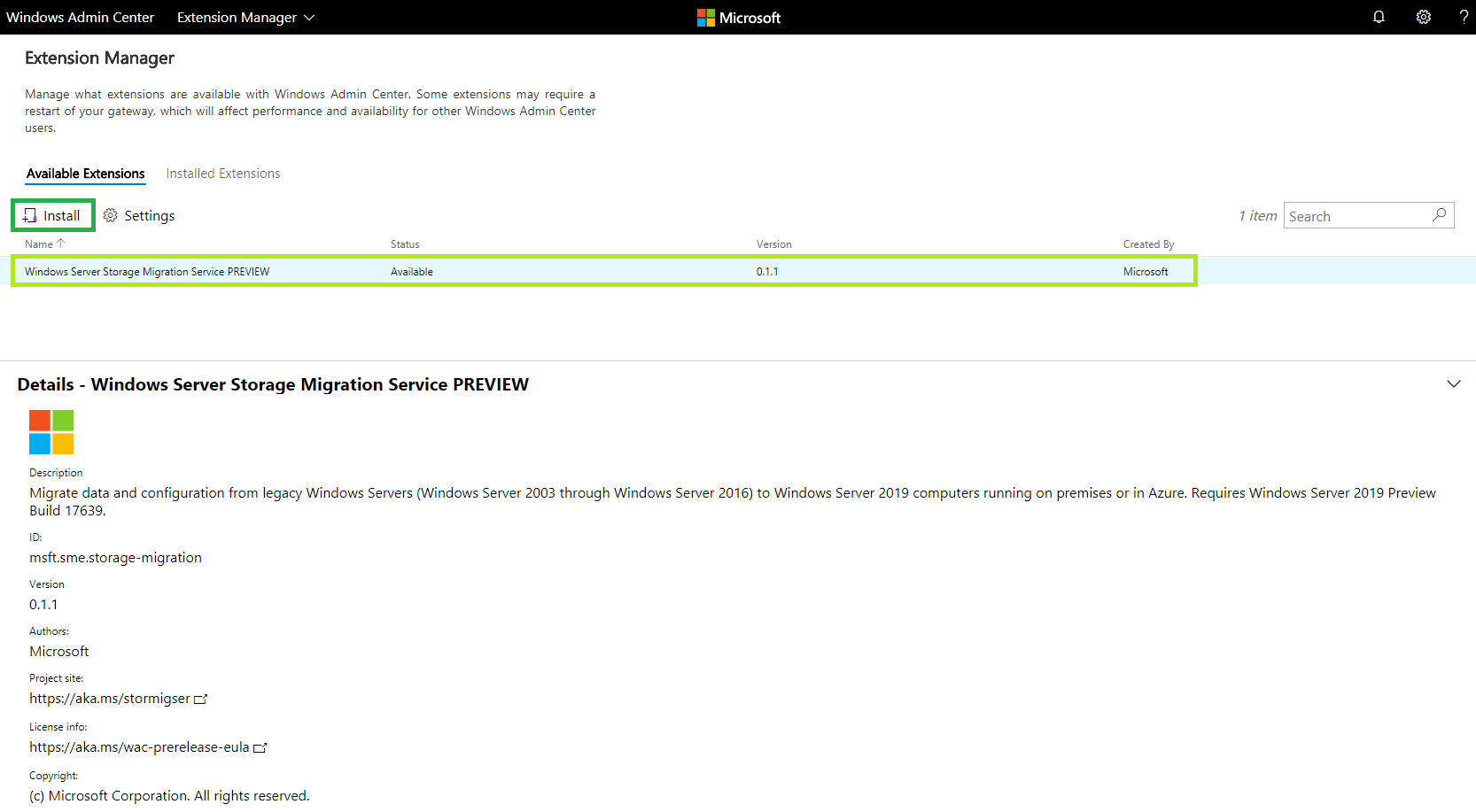Sort by the Status column header
The width and height of the screenshot is (1476, 812).
click(405, 244)
